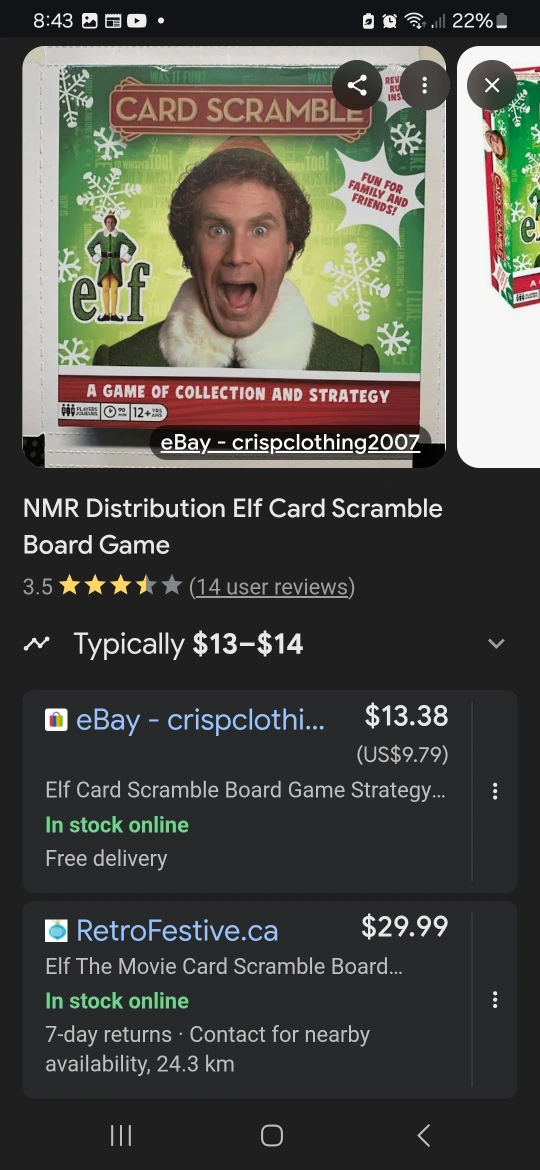The height and width of the screenshot is (1170, 540).
Task: Close the product panel with X
Action: click(x=492, y=86)
